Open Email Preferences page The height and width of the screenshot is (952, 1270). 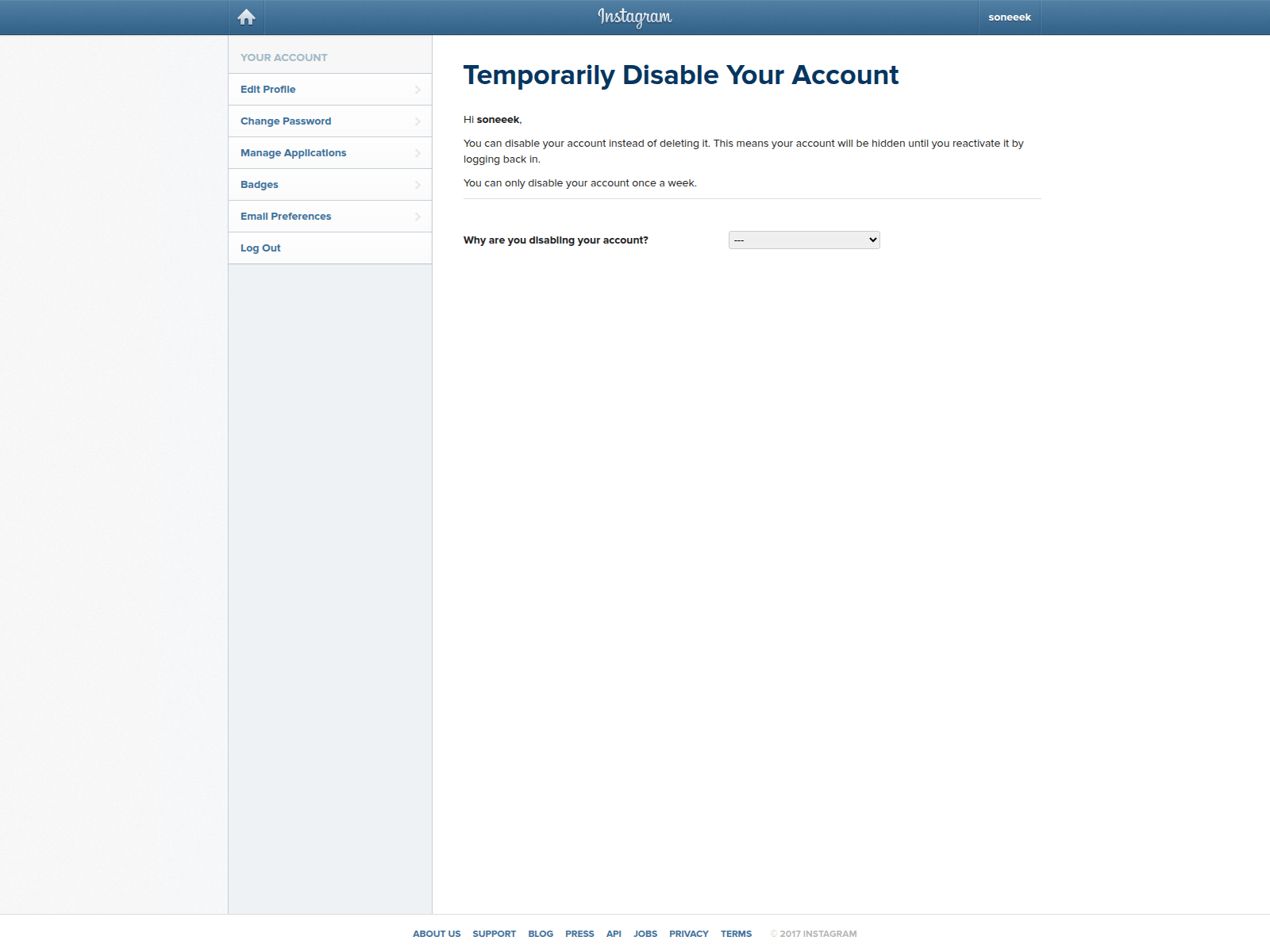pyautogui.click(x=330, y=217)
